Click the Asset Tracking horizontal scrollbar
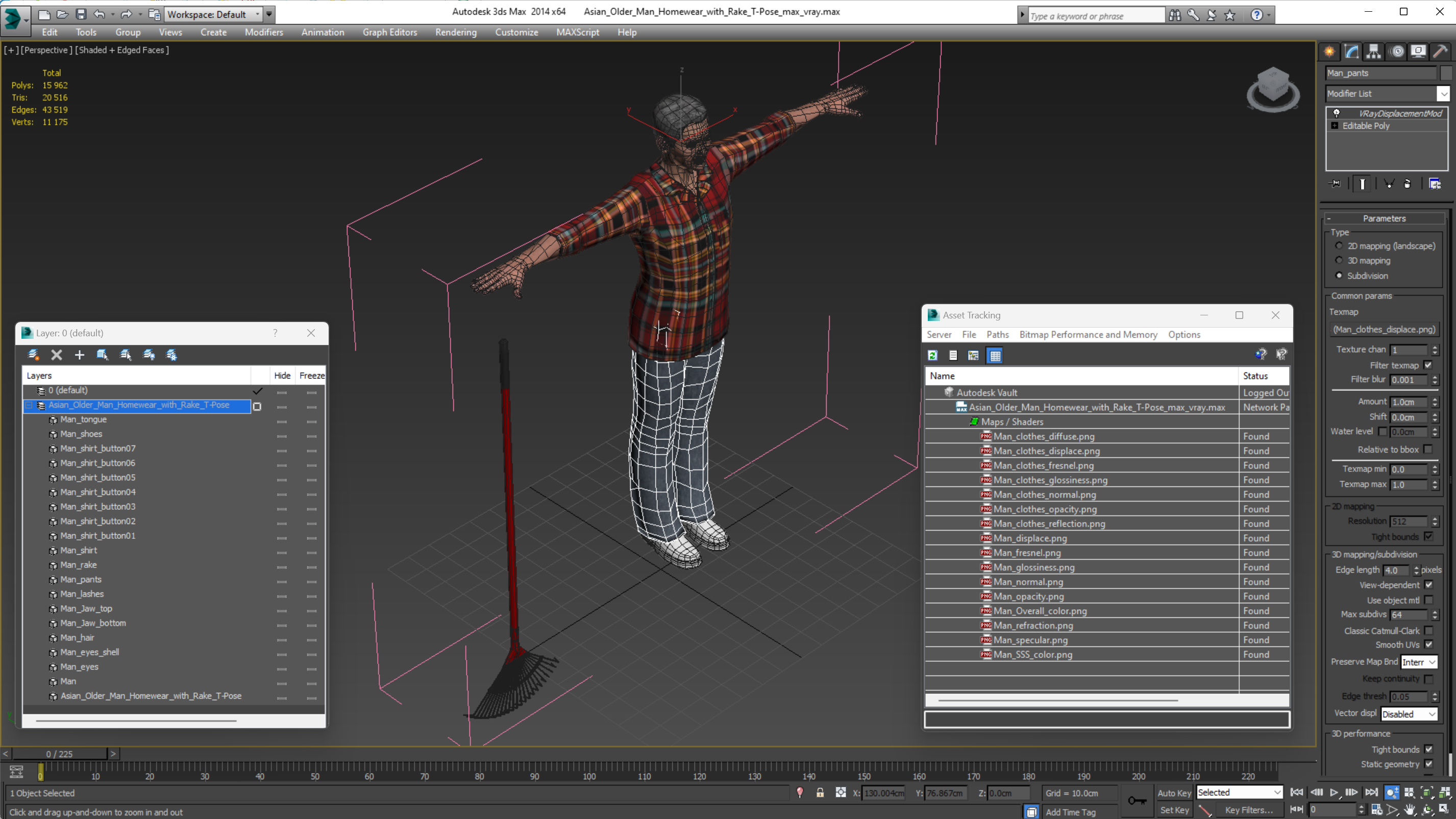Viewport: 1456px width, 819px height. point(1057,700)
